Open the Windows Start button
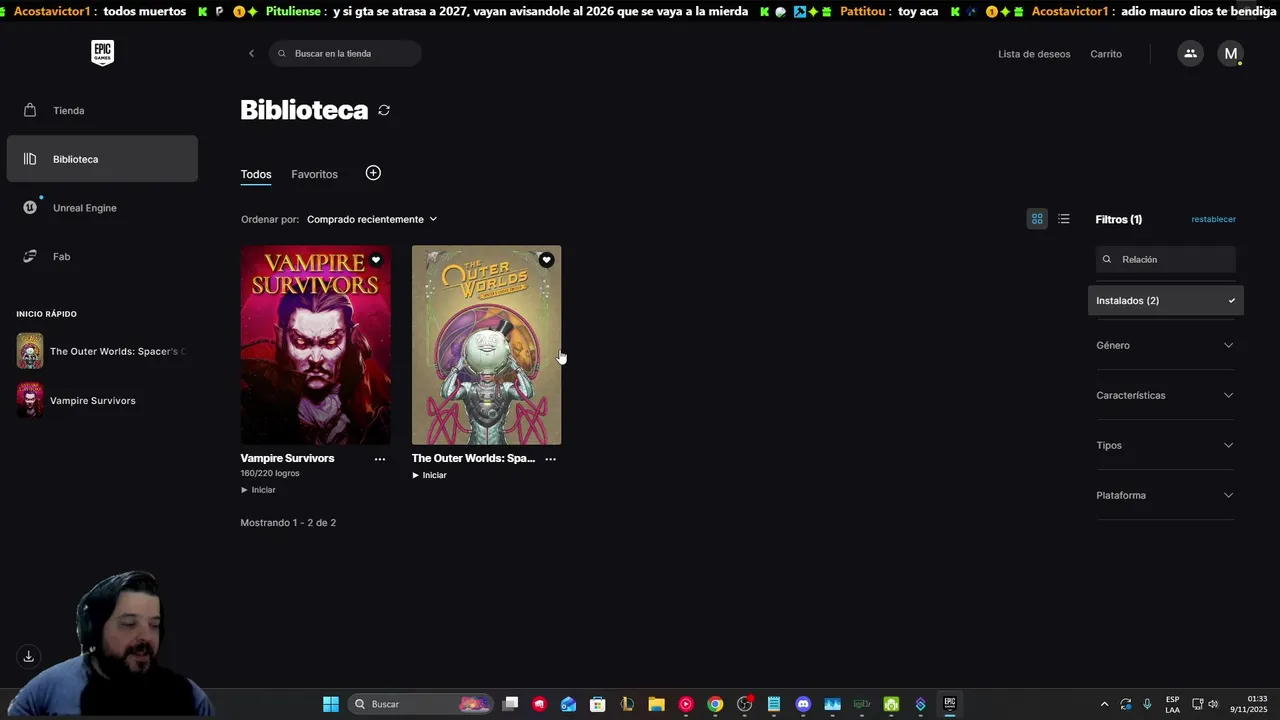The height and width of the screenshot is (720, 1280). click(x=331, y=704)
